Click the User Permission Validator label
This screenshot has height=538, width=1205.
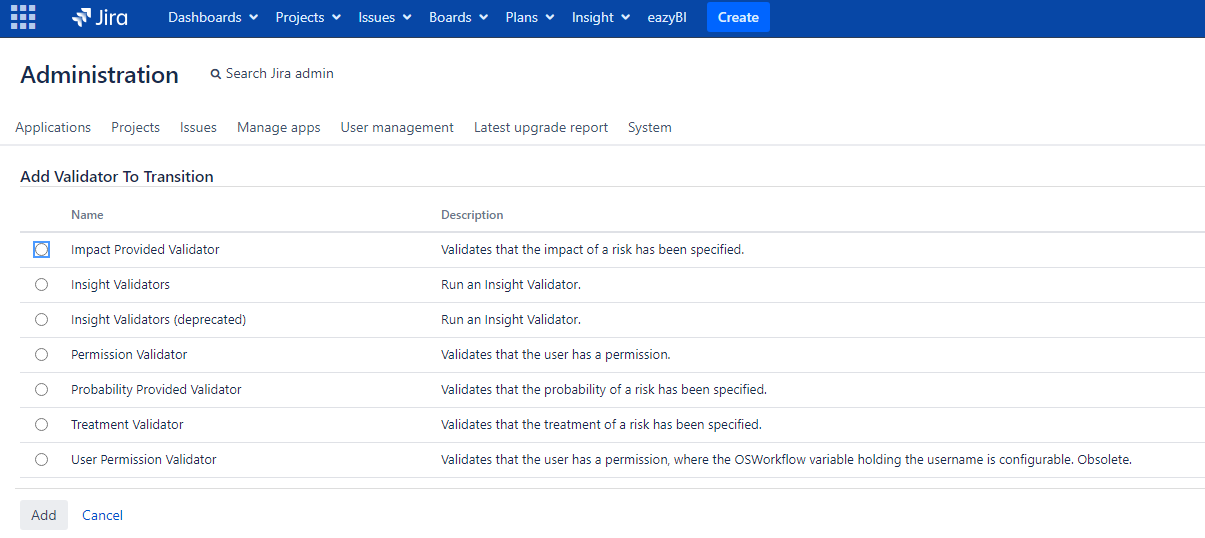[144, 460]
